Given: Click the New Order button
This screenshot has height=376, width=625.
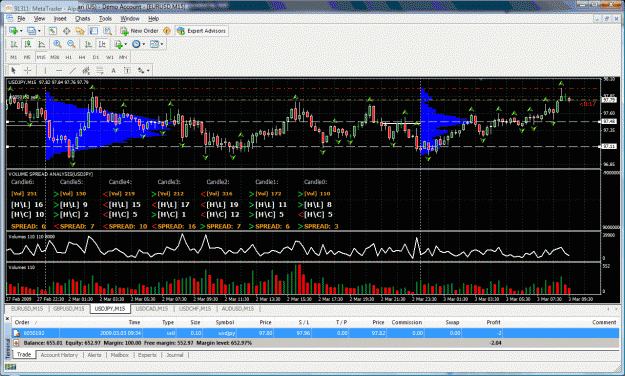Looking at the screenshot, I should pyautogui.click(x=140, y=31).
